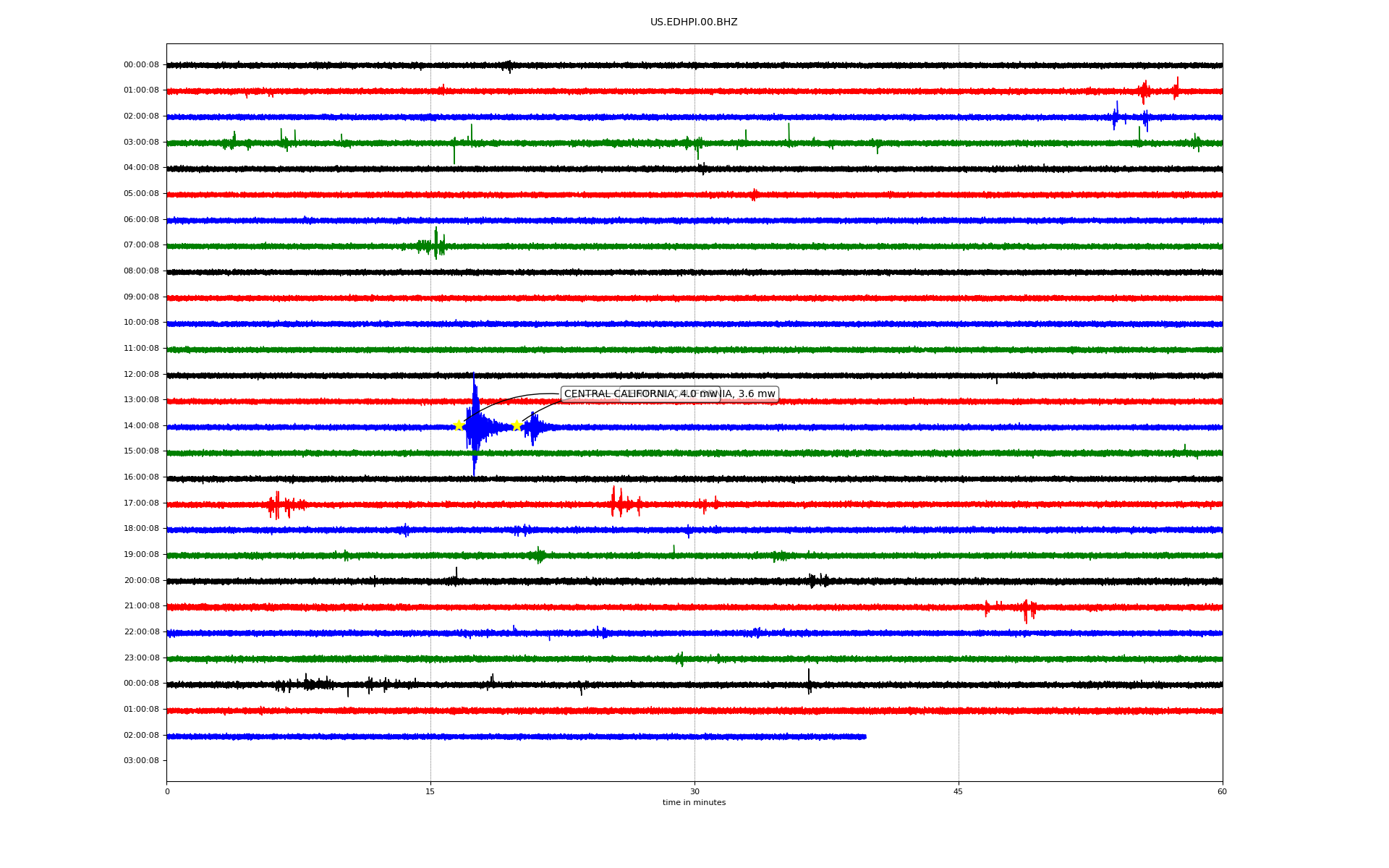Click the right yellow star earthquake marker

[x=517, y=425]
